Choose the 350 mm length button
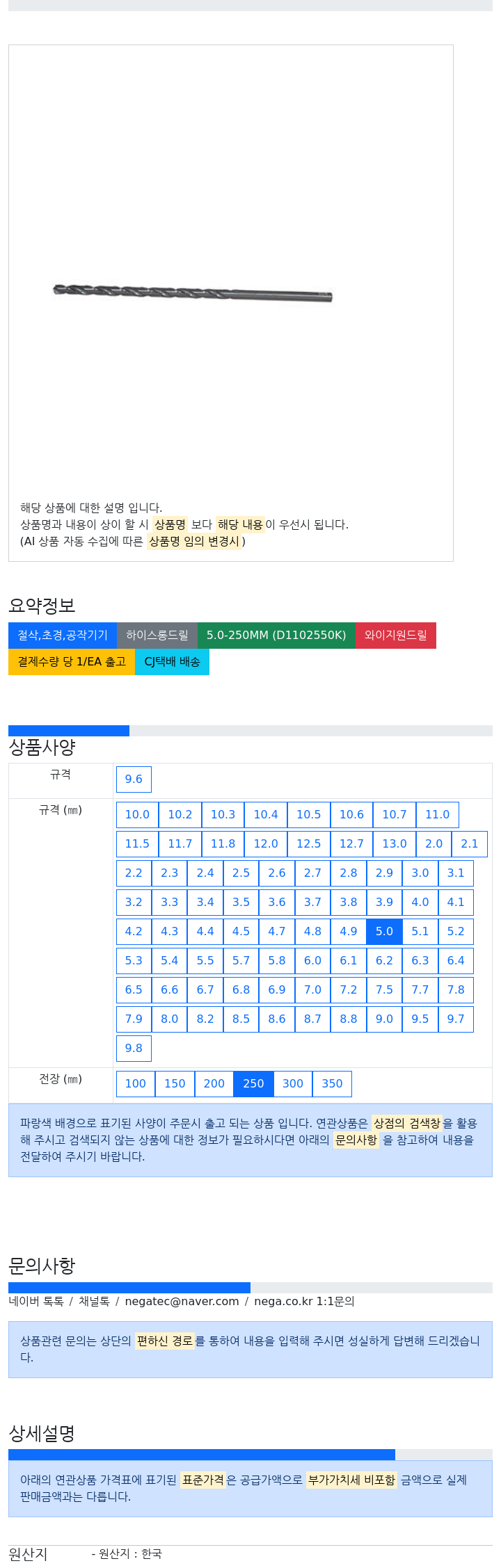Screen dimensions: 501x1568 pos(332,1083)
